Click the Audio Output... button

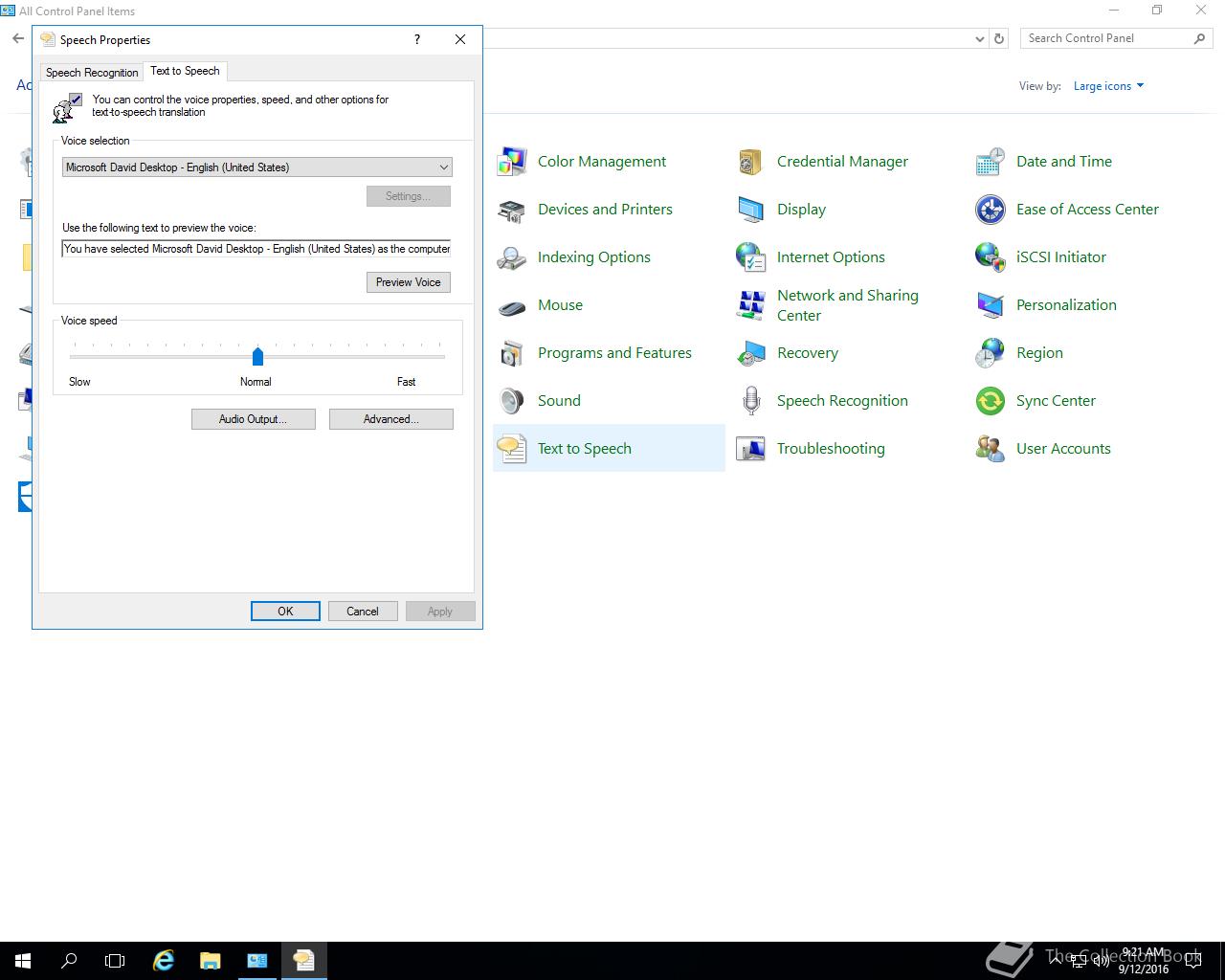[x=254, y=419]
